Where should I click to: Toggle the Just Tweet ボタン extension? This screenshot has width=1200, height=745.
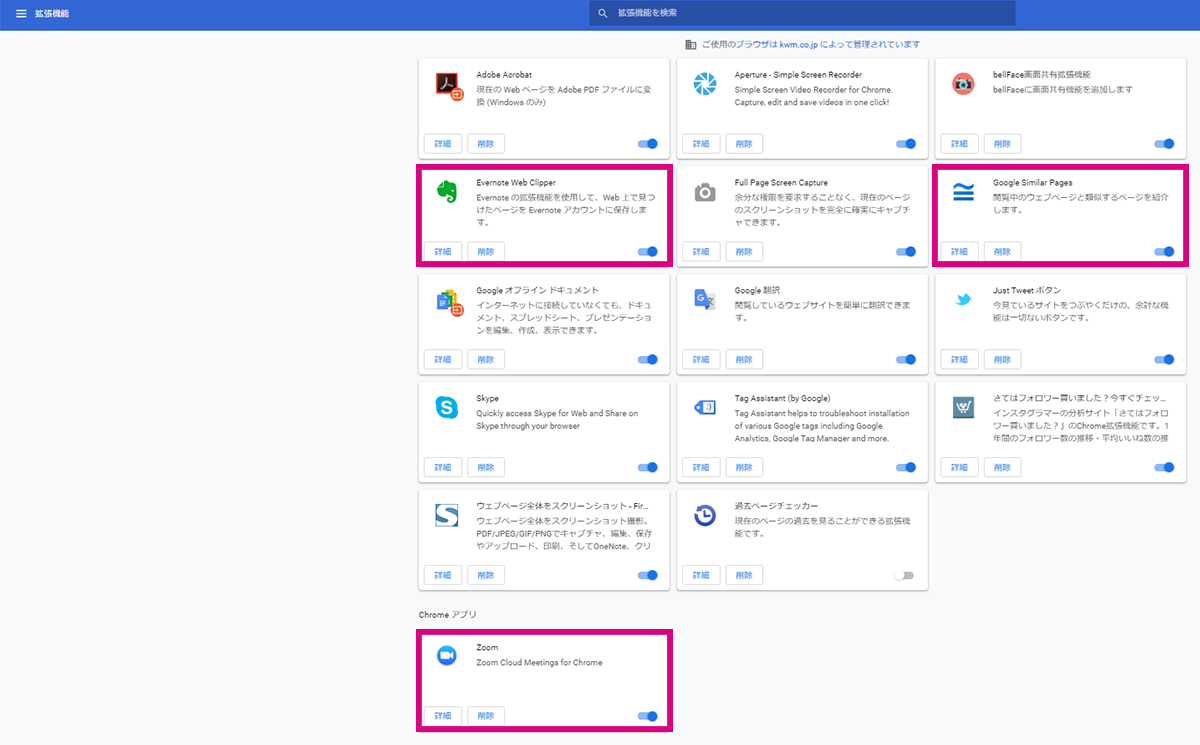pyautogui.click(x=1164, y=359)
